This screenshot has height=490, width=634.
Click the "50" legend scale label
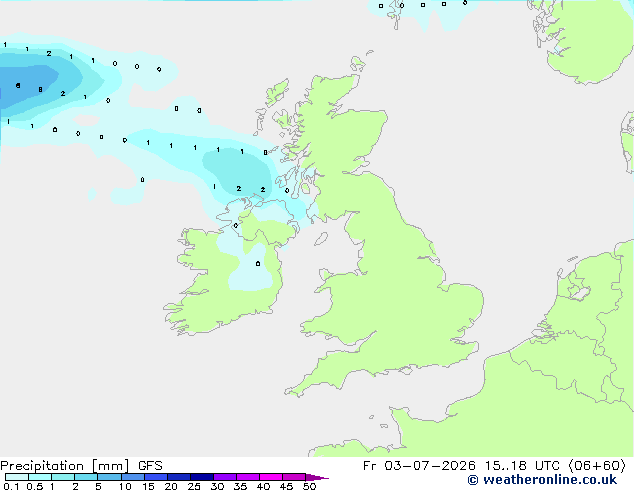(310, 486)
